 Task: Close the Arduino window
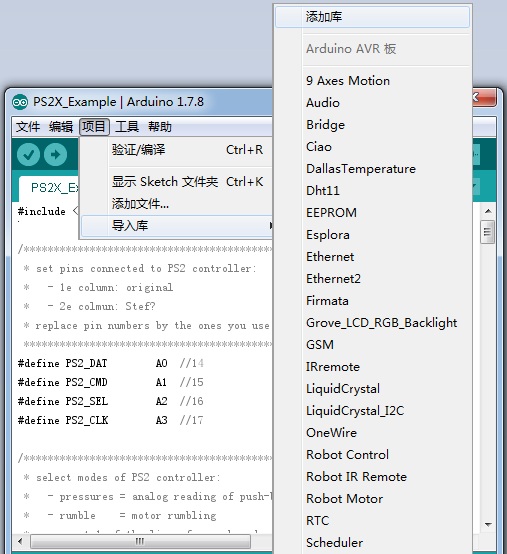coord(485,98)
